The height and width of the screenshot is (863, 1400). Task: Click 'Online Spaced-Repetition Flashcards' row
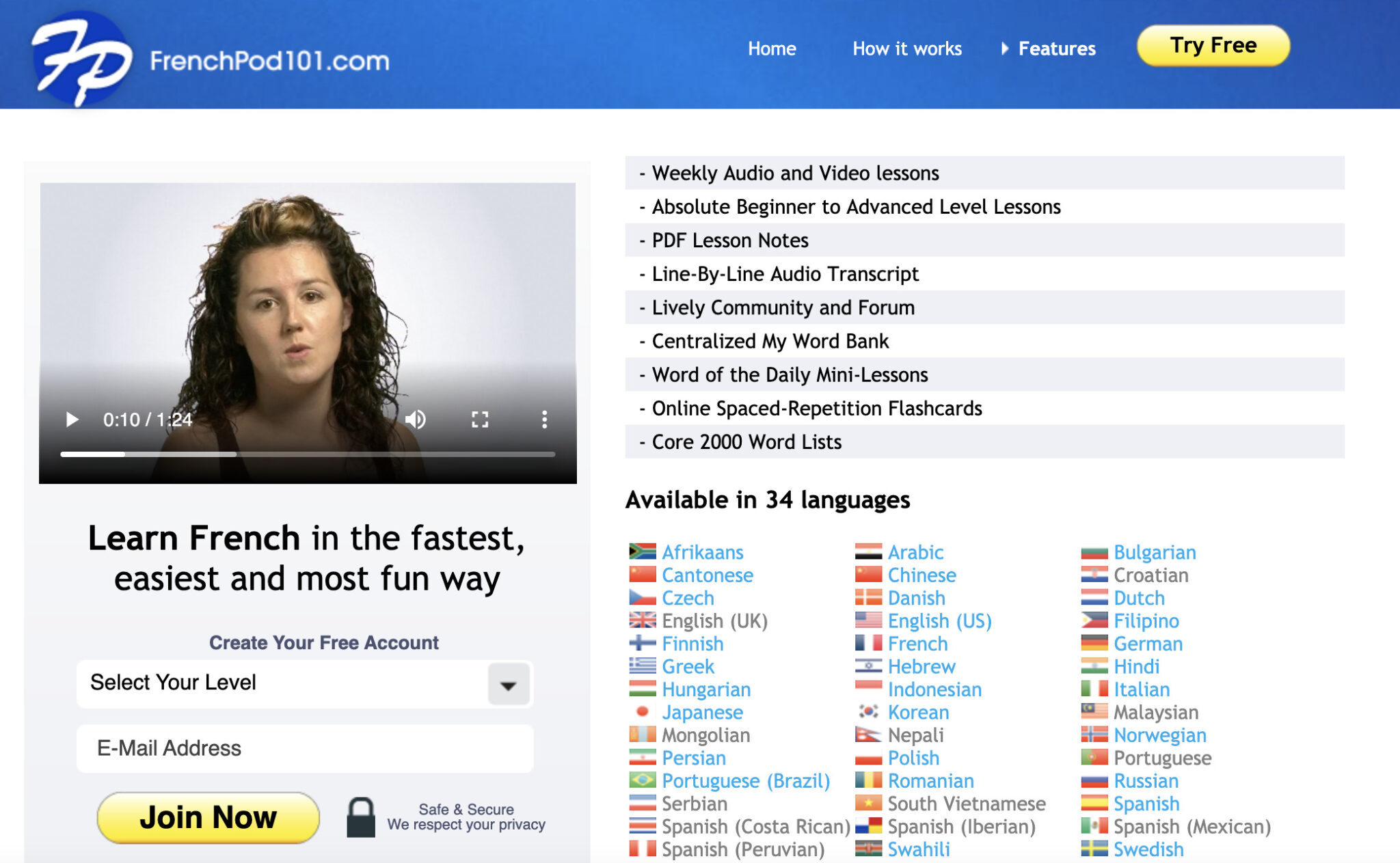(984, 408)
